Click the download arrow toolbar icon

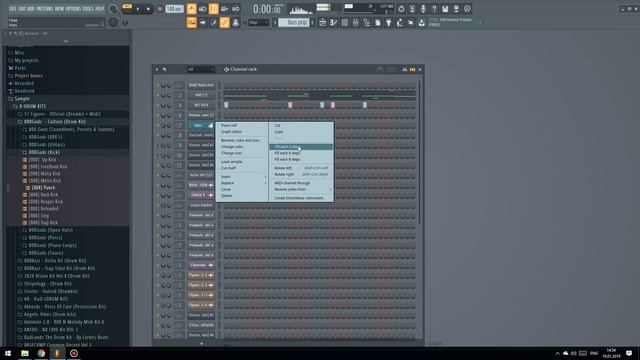(422, 23)
